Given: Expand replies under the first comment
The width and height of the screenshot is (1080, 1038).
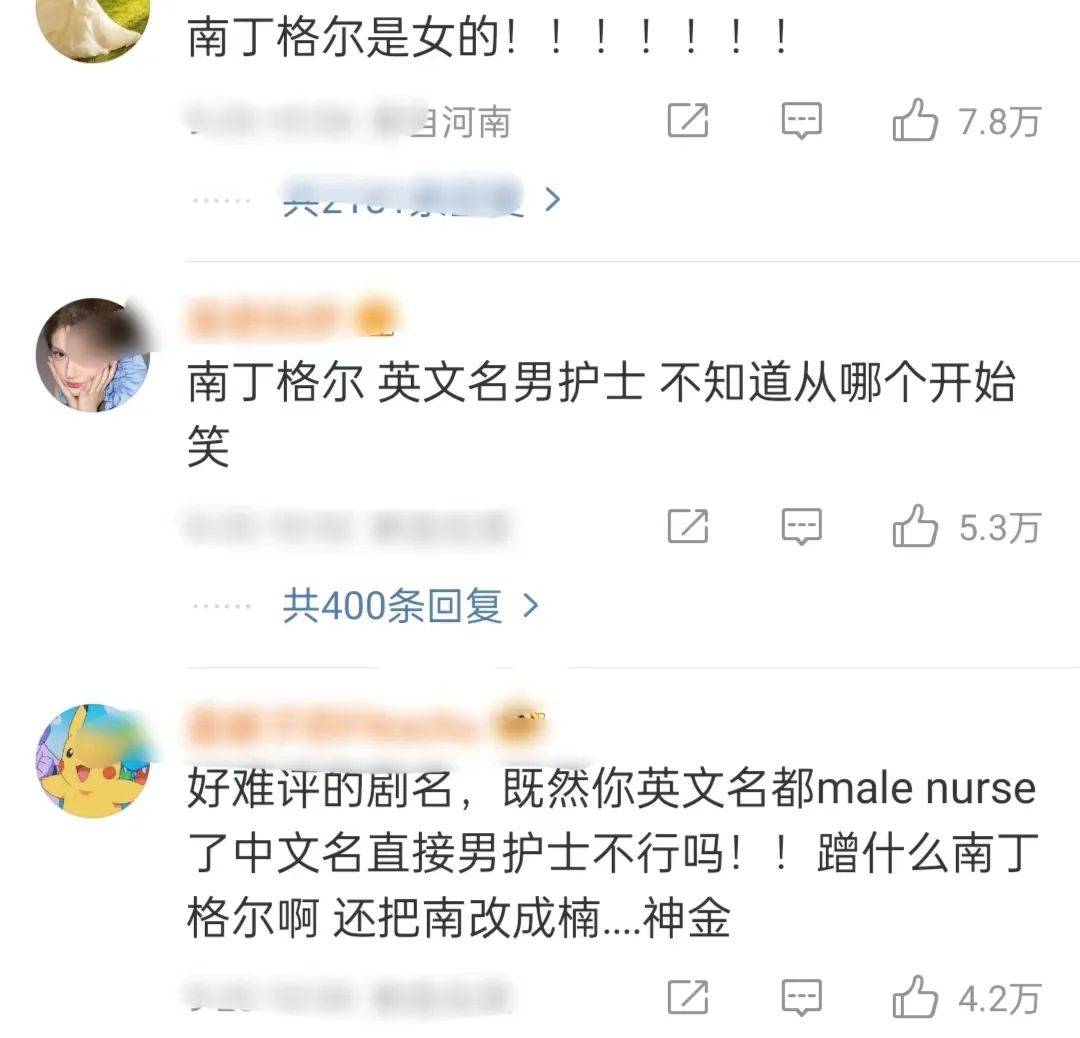Looking at the screenshot, I should tap(404, 200).
